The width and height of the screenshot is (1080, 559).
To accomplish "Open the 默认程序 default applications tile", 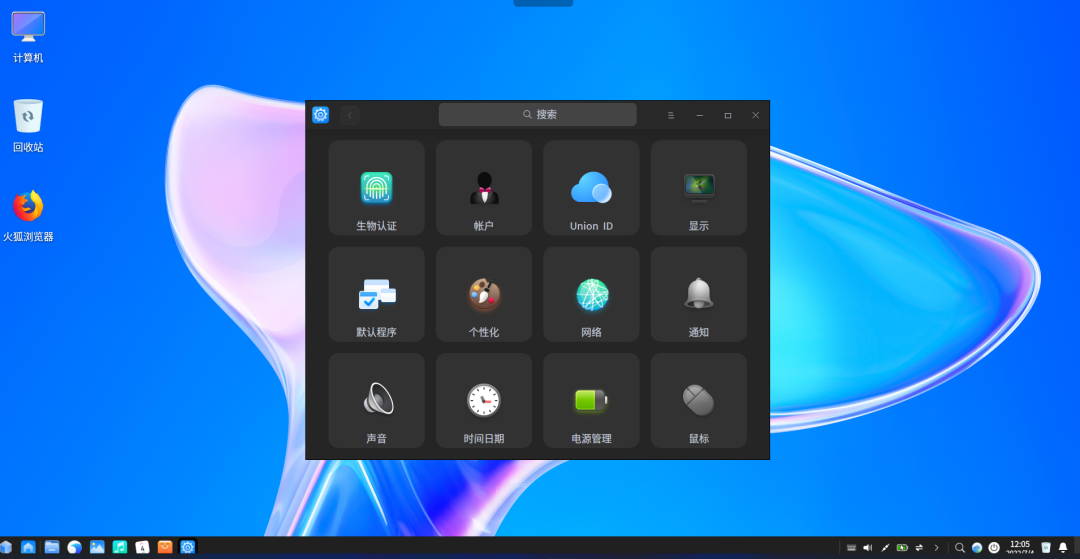I will (x=376, y=294).
